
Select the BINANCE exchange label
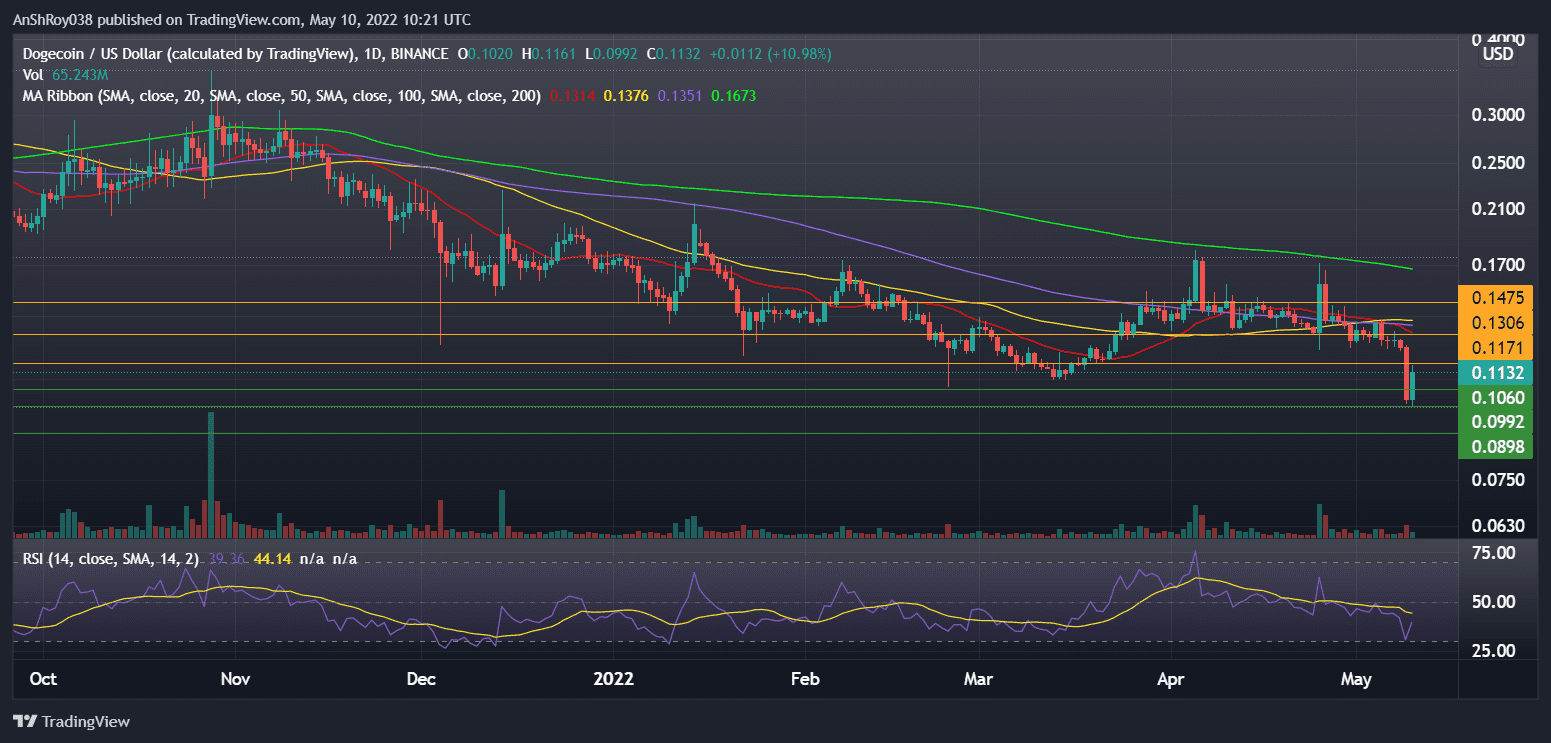(422, 54)
